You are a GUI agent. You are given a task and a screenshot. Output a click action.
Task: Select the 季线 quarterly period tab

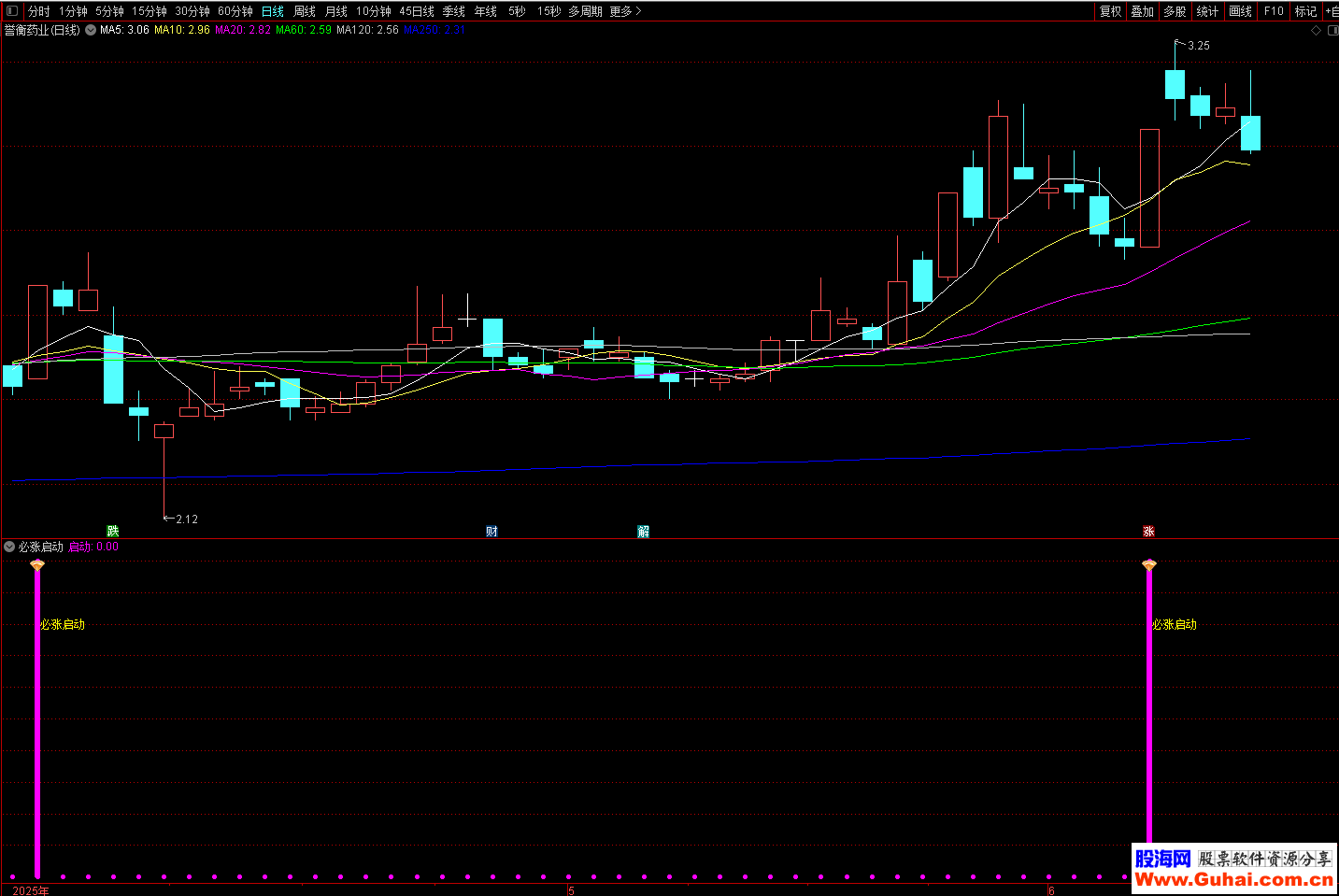(x=454, y=11)
